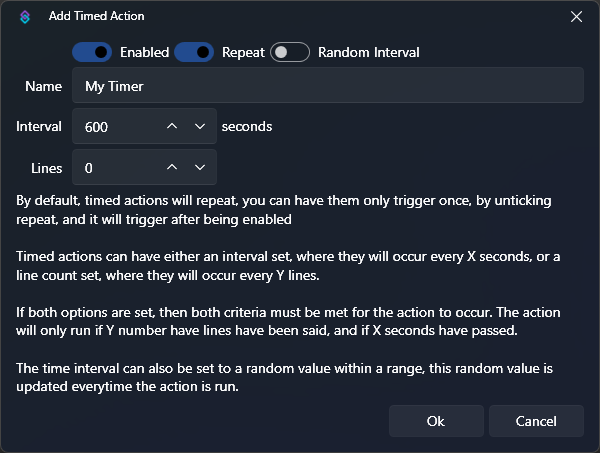Increase Lines using the up chevron
The image size is (600, 453).
point(172,168)
